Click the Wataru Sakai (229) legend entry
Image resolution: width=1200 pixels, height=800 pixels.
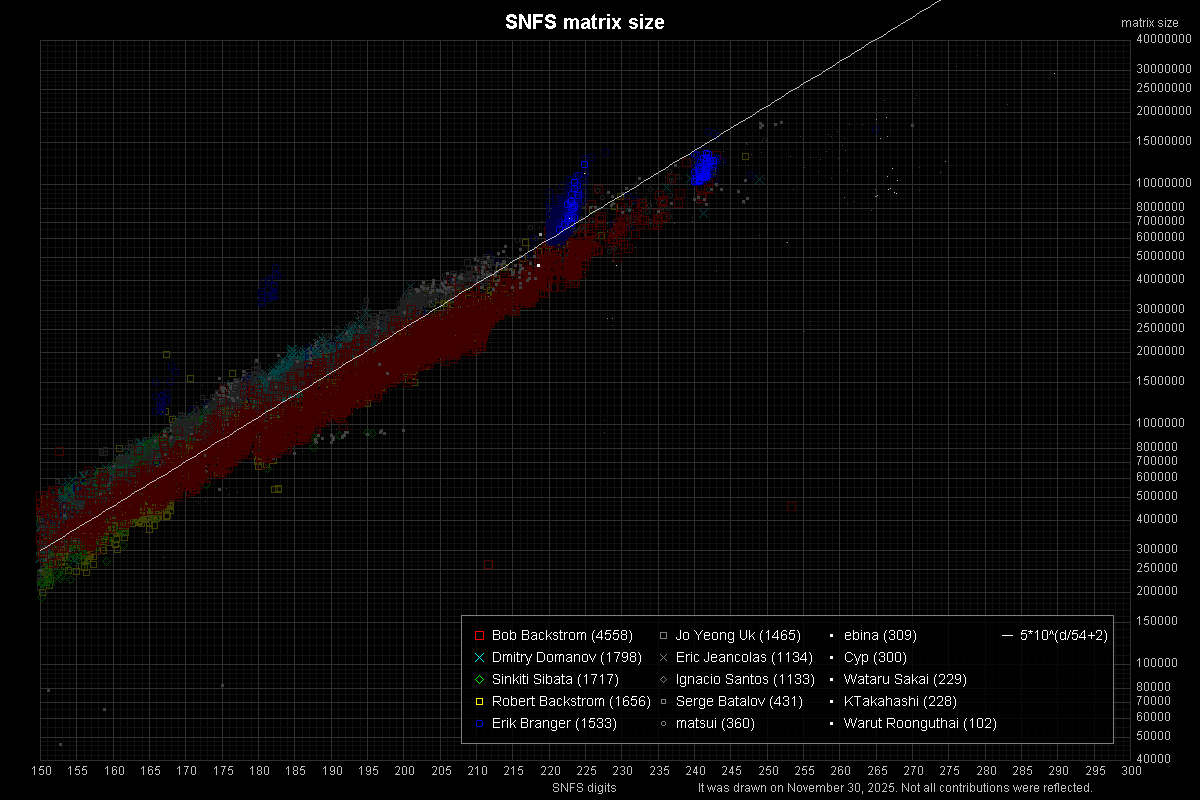click(x=905, y=679)
